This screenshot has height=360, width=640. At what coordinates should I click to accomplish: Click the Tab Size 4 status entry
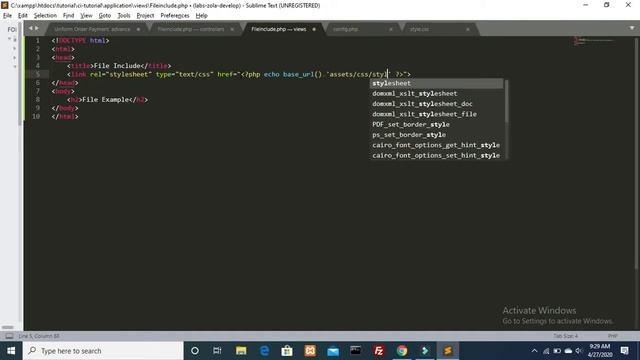pos(565,336)
